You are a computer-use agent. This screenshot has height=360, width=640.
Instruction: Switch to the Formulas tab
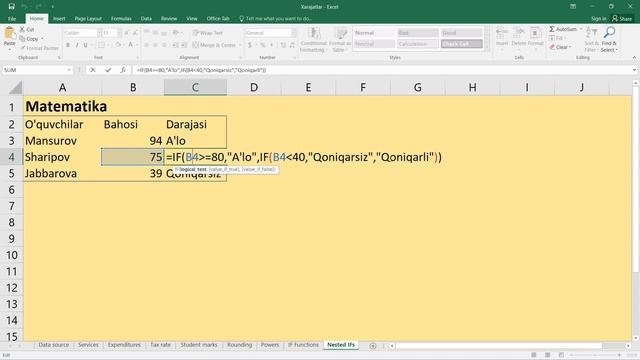coord(121,19)
